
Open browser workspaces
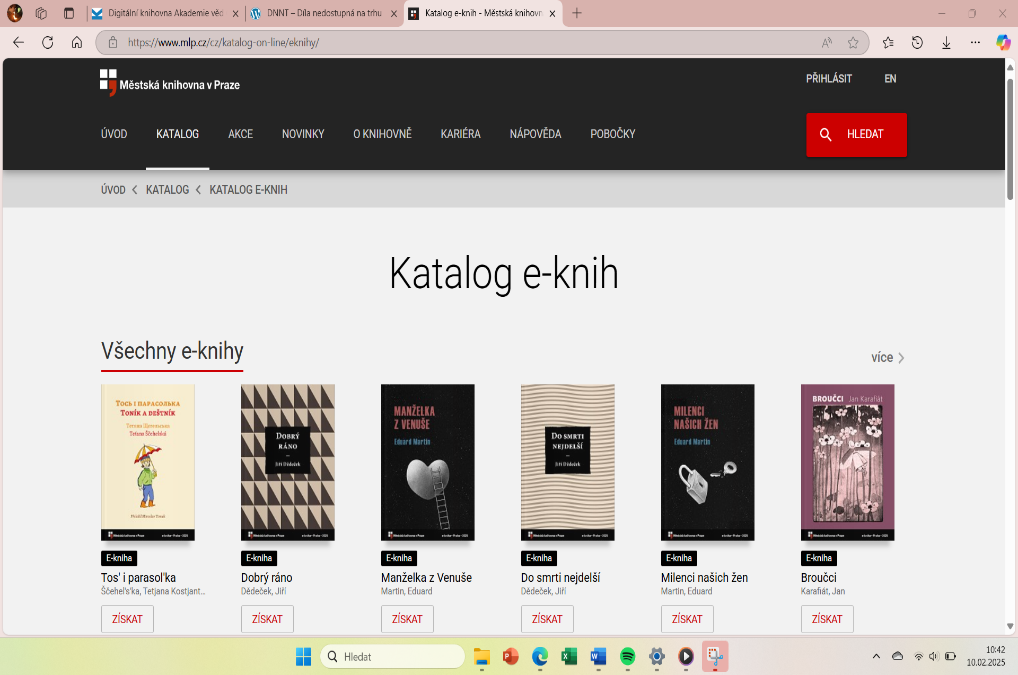pyautogui.click(x=41, y=13)
